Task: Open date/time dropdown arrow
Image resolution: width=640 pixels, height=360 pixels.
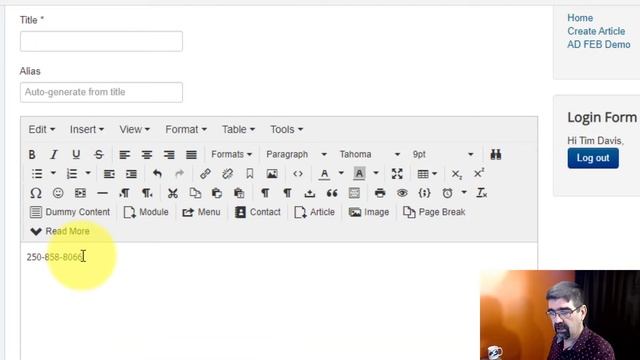Action: [464, 193]
